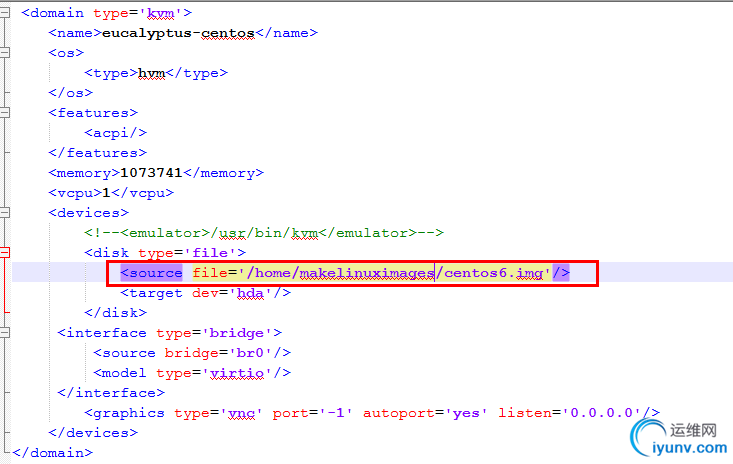
Task: Click the closing </domain> tag
Action: [x=52, y=453]
